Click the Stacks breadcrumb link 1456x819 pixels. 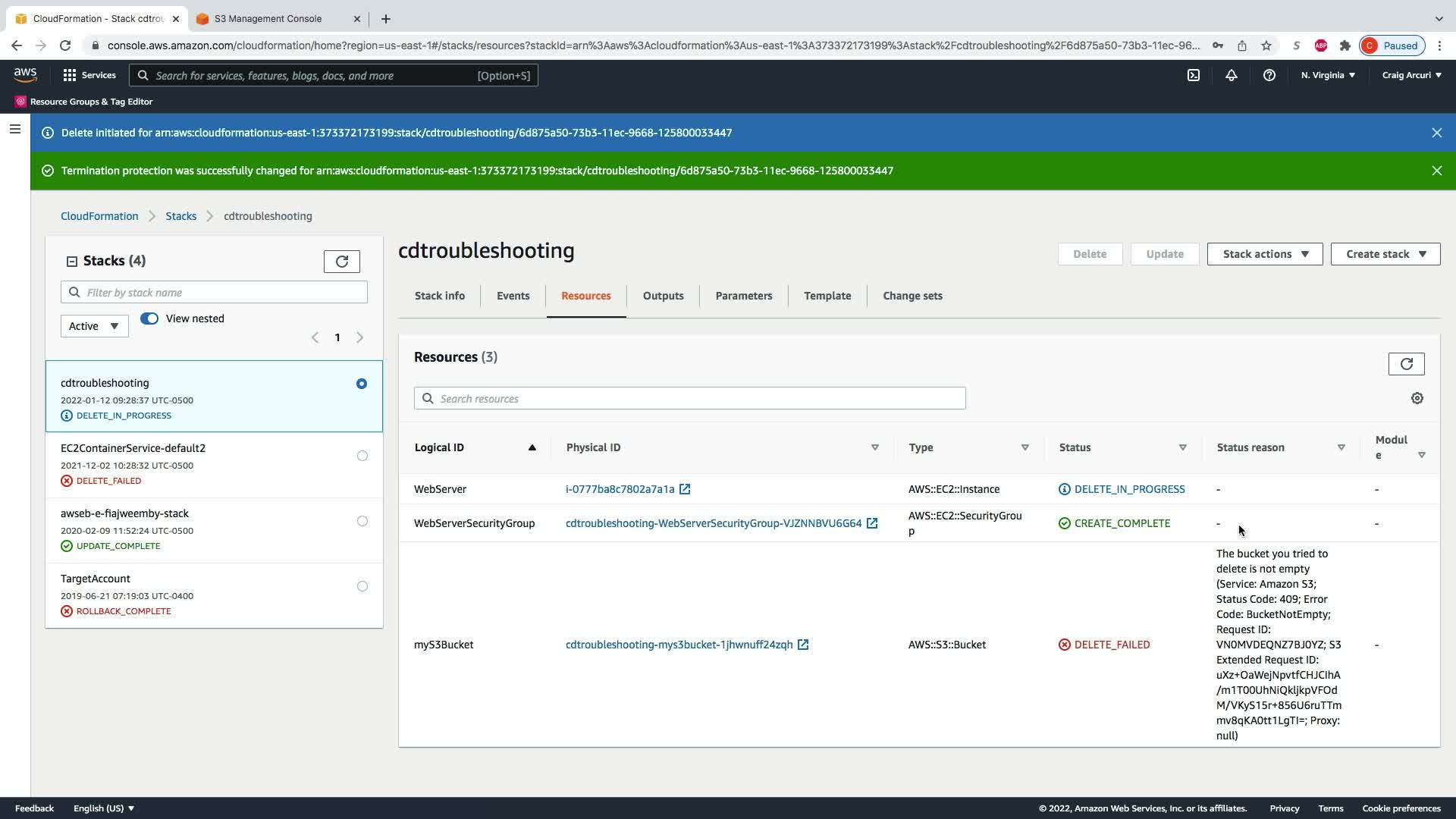click(180, 216)
